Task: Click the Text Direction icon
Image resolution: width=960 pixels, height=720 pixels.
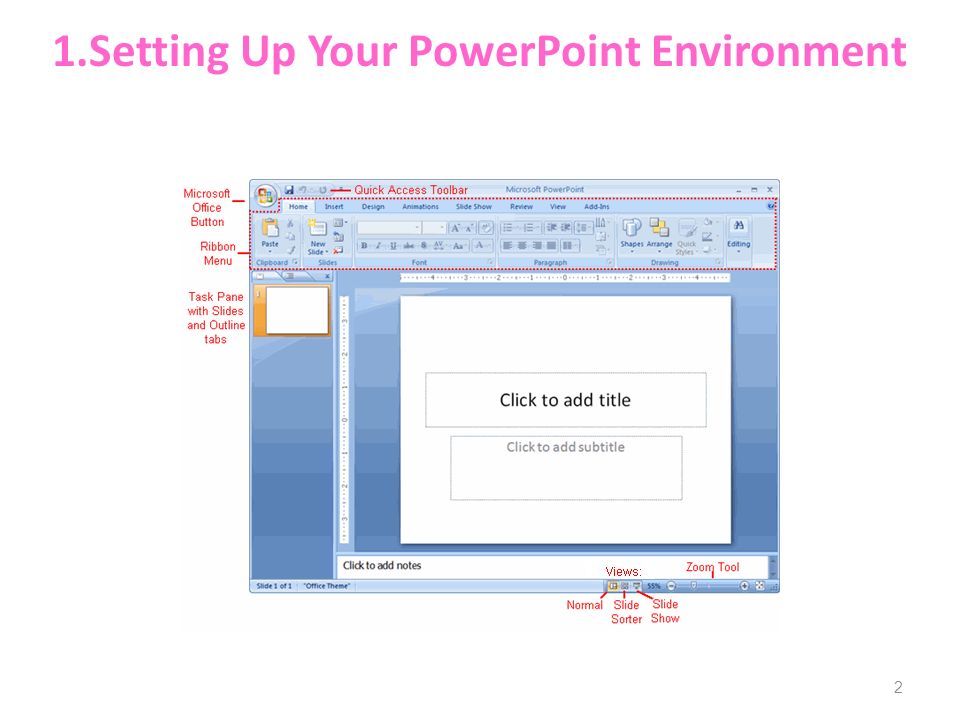Action: [x=601, y=223]
